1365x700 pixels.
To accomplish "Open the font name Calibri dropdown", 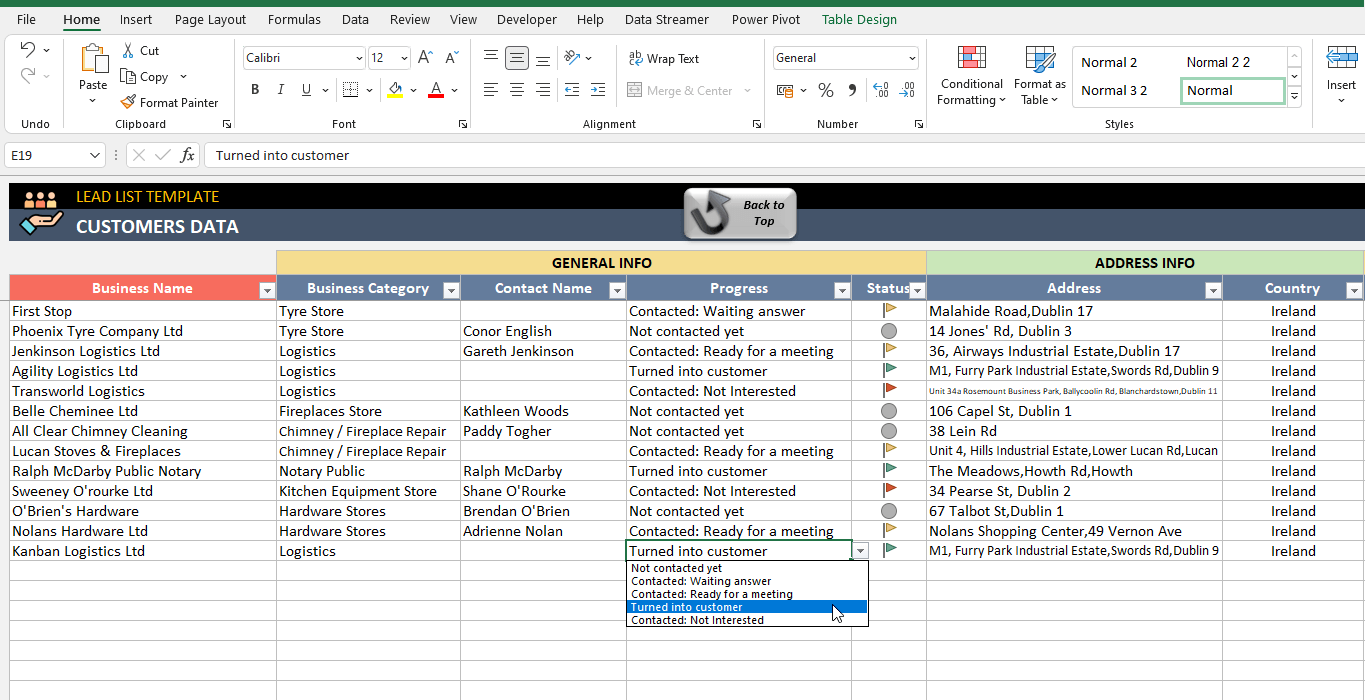I will point(359,58).
